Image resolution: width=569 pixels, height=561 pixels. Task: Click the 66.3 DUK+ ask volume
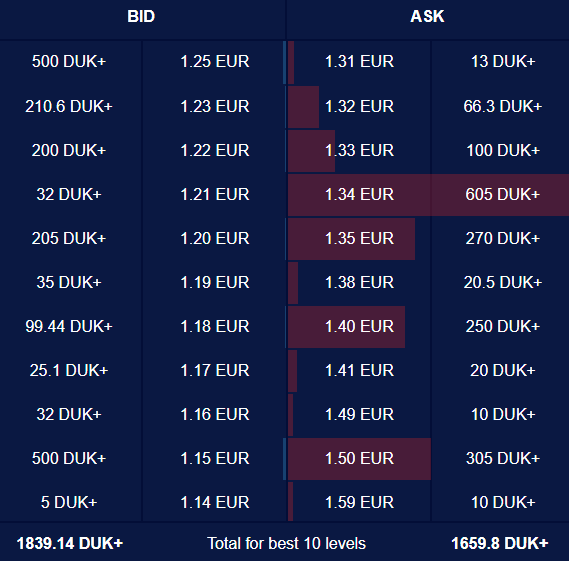click(503, 106)
